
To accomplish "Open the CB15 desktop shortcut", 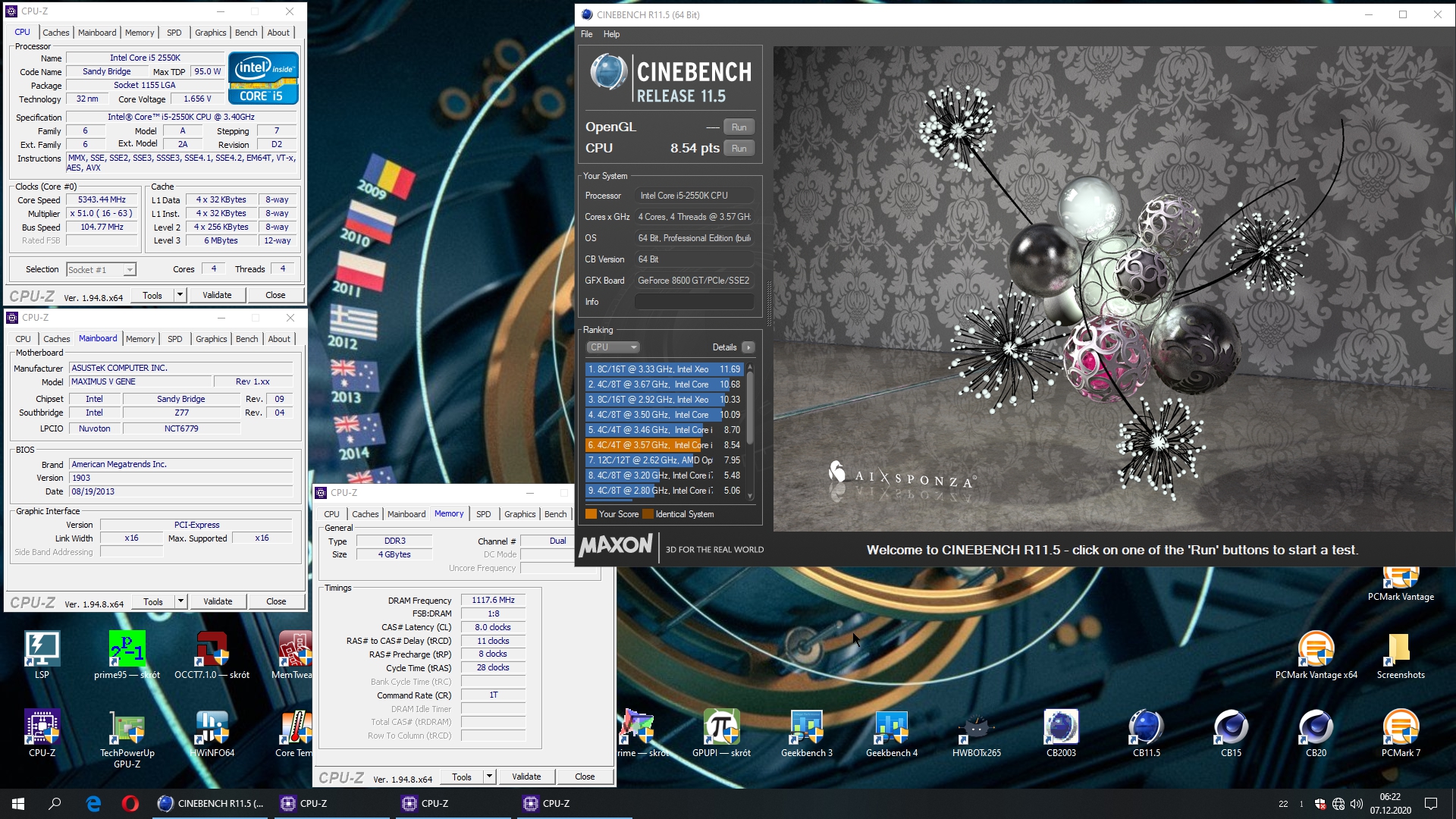I will point(1231,733).
